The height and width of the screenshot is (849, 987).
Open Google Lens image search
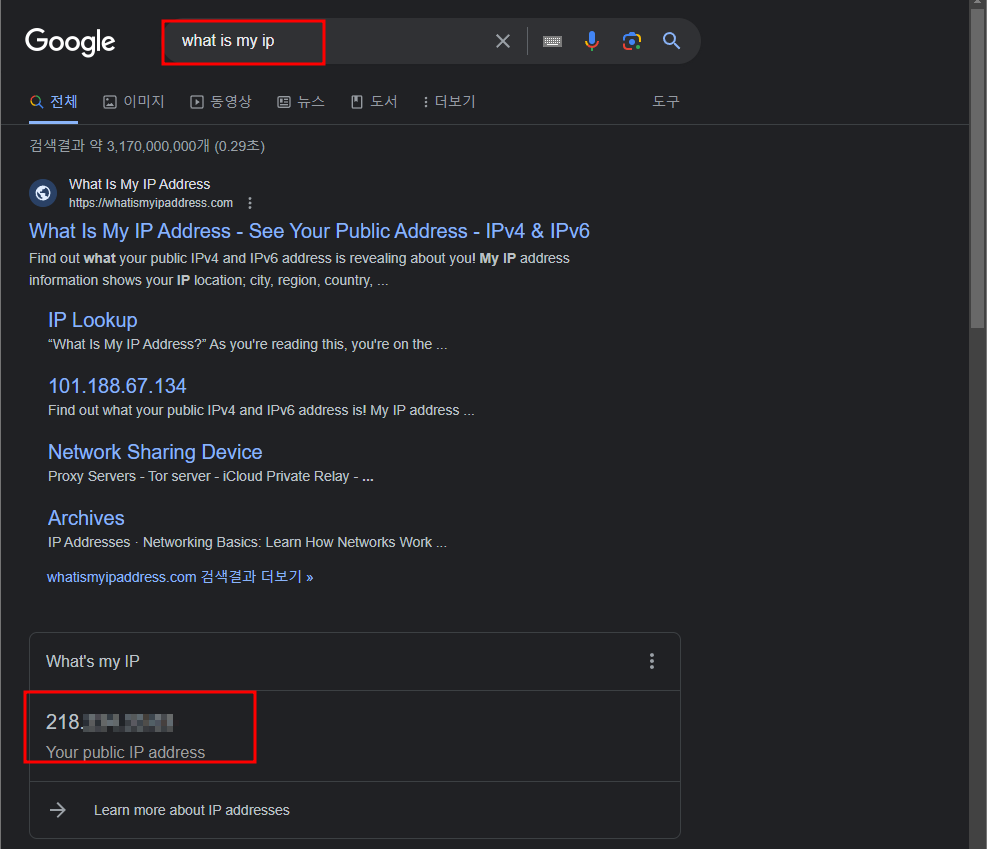coord(631,41)
